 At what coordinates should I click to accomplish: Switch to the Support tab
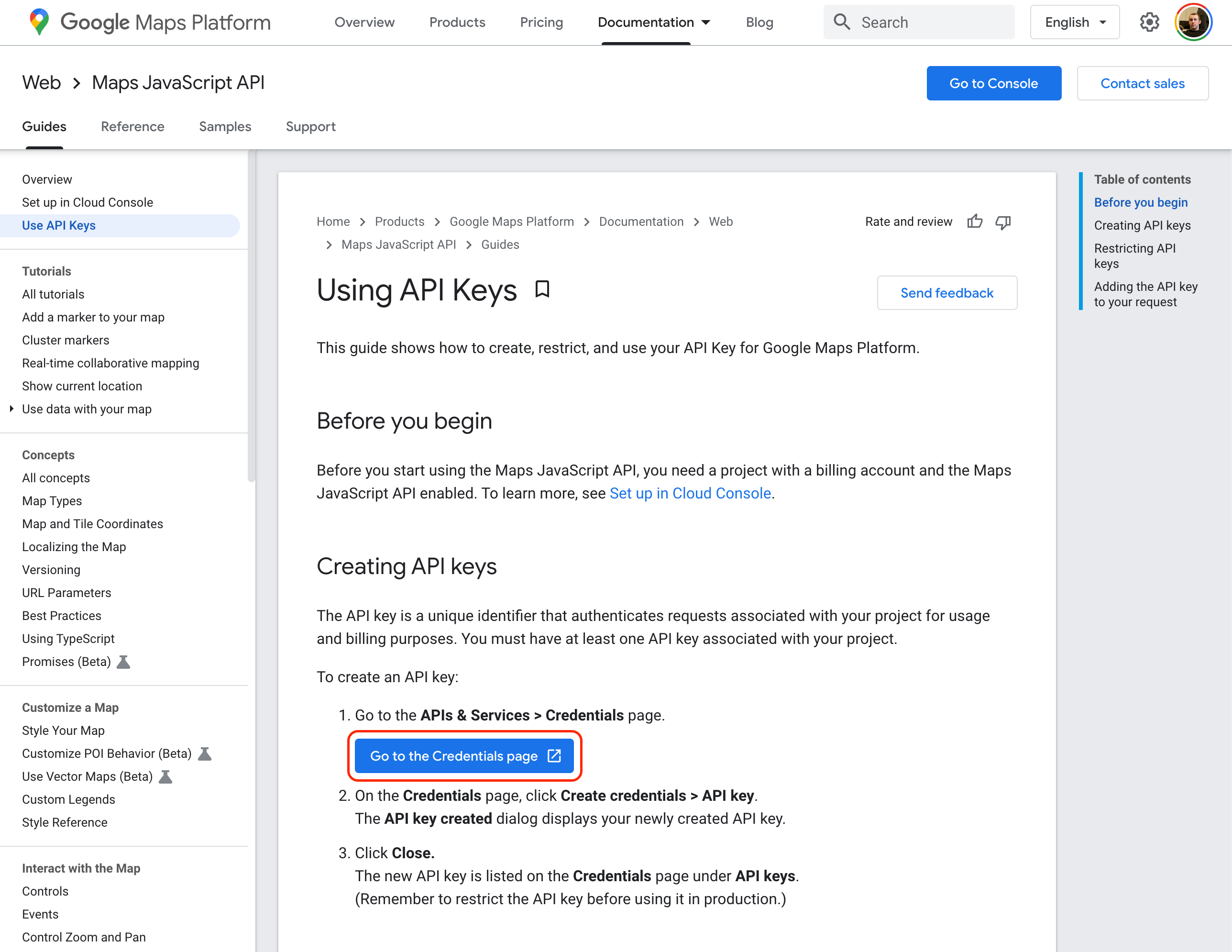click(311, 126)
